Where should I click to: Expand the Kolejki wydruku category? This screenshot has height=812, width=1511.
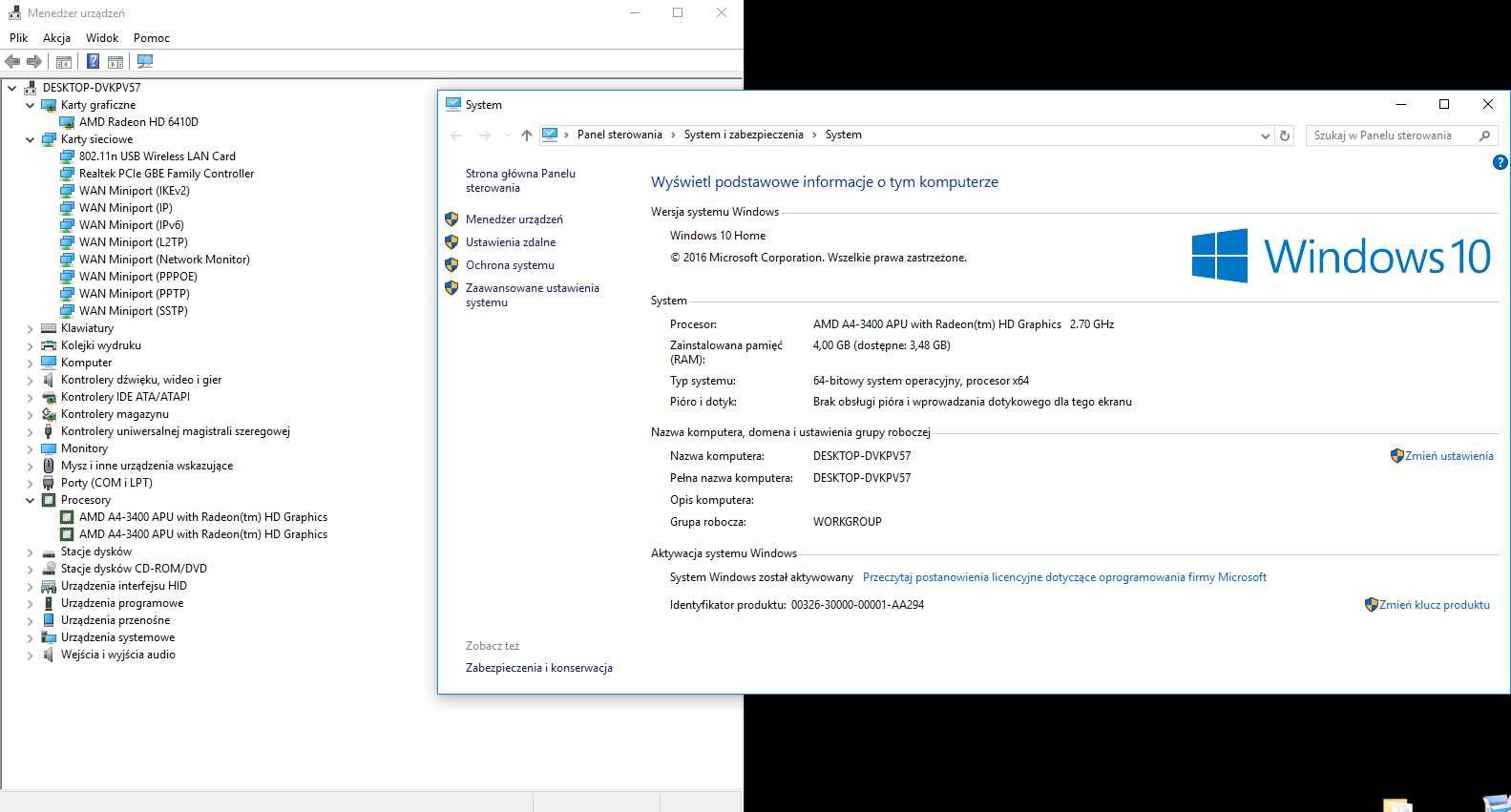point(30,345)
